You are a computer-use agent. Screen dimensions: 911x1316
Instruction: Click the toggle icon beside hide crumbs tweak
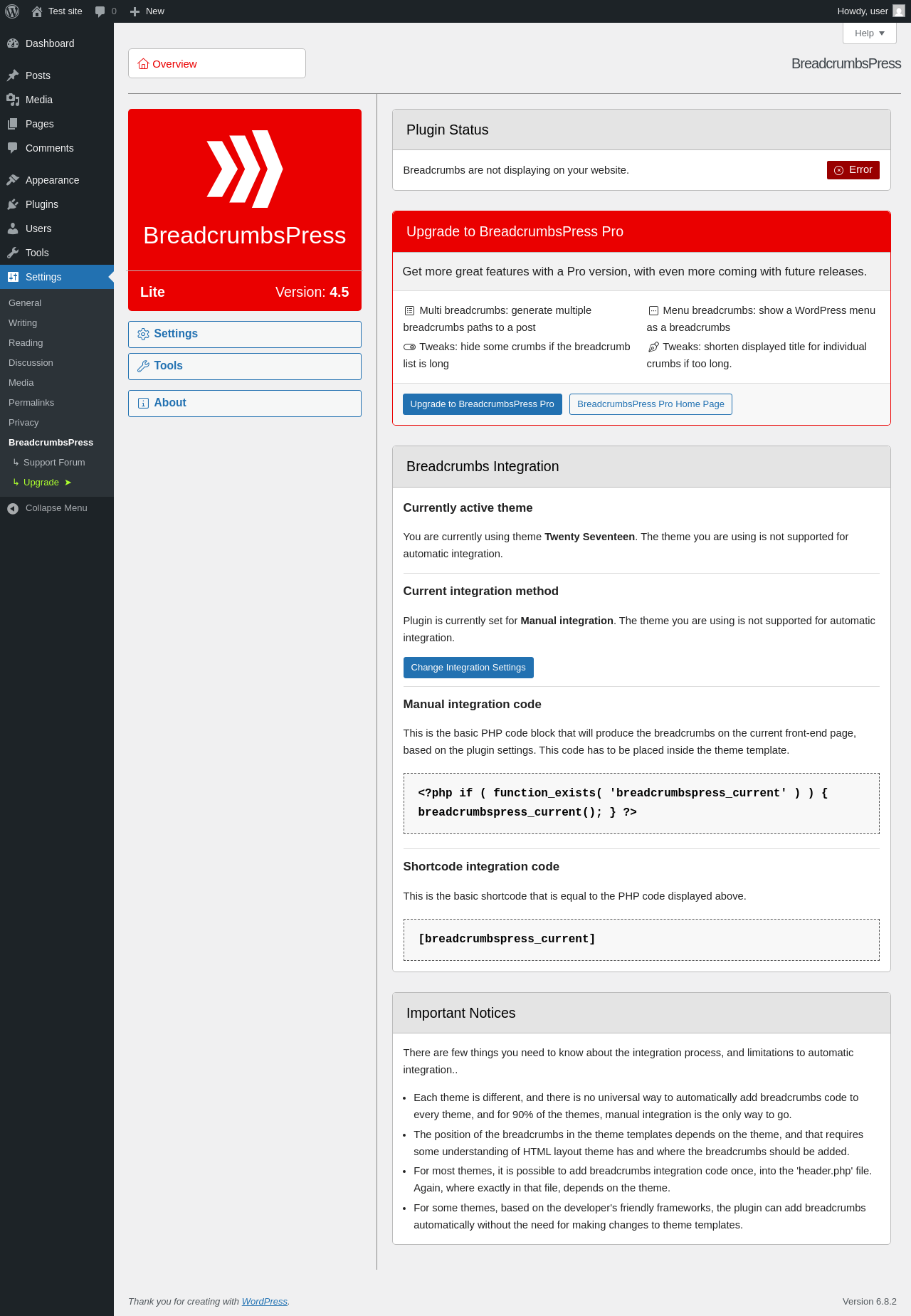click(x=410, y=347)
